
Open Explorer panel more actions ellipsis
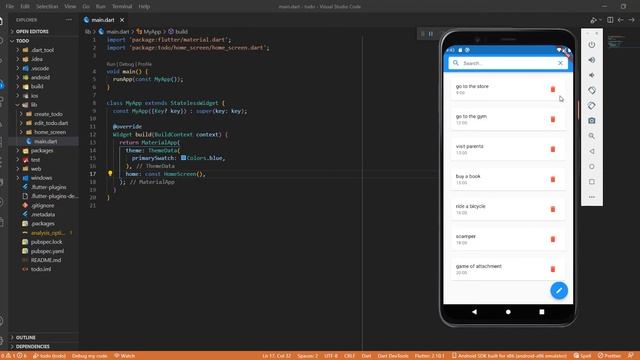[x=69, y=20]
